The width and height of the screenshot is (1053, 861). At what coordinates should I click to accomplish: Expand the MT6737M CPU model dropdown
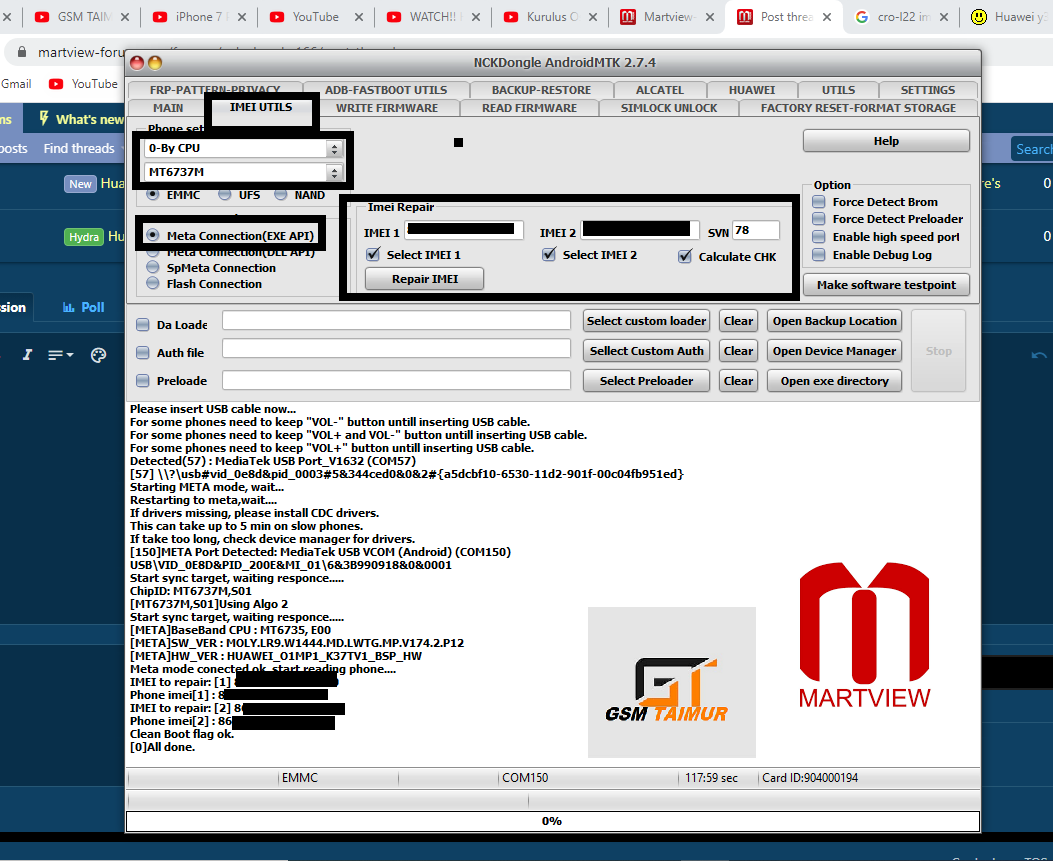[x=334, y=173]
